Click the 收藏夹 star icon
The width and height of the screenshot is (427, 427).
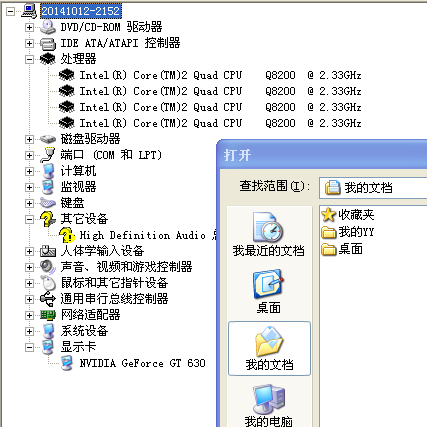click(x=329, y=215)
